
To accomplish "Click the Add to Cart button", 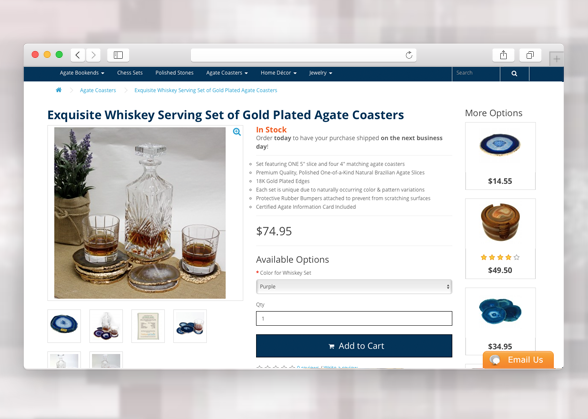I will (354, 346).
